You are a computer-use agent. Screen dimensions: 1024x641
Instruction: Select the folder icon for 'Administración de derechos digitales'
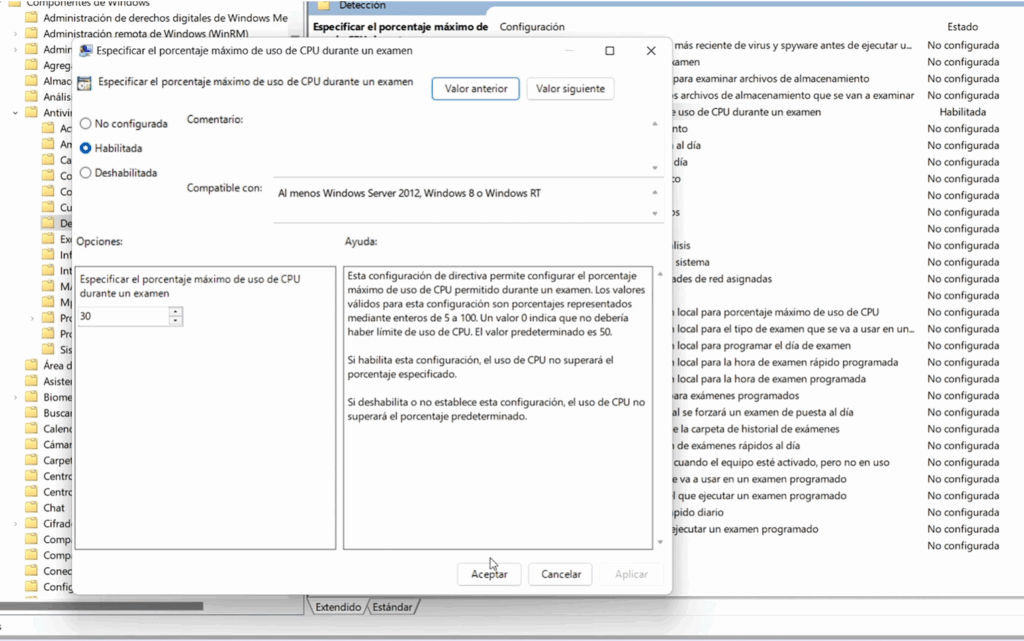click(x=31, y=18)
